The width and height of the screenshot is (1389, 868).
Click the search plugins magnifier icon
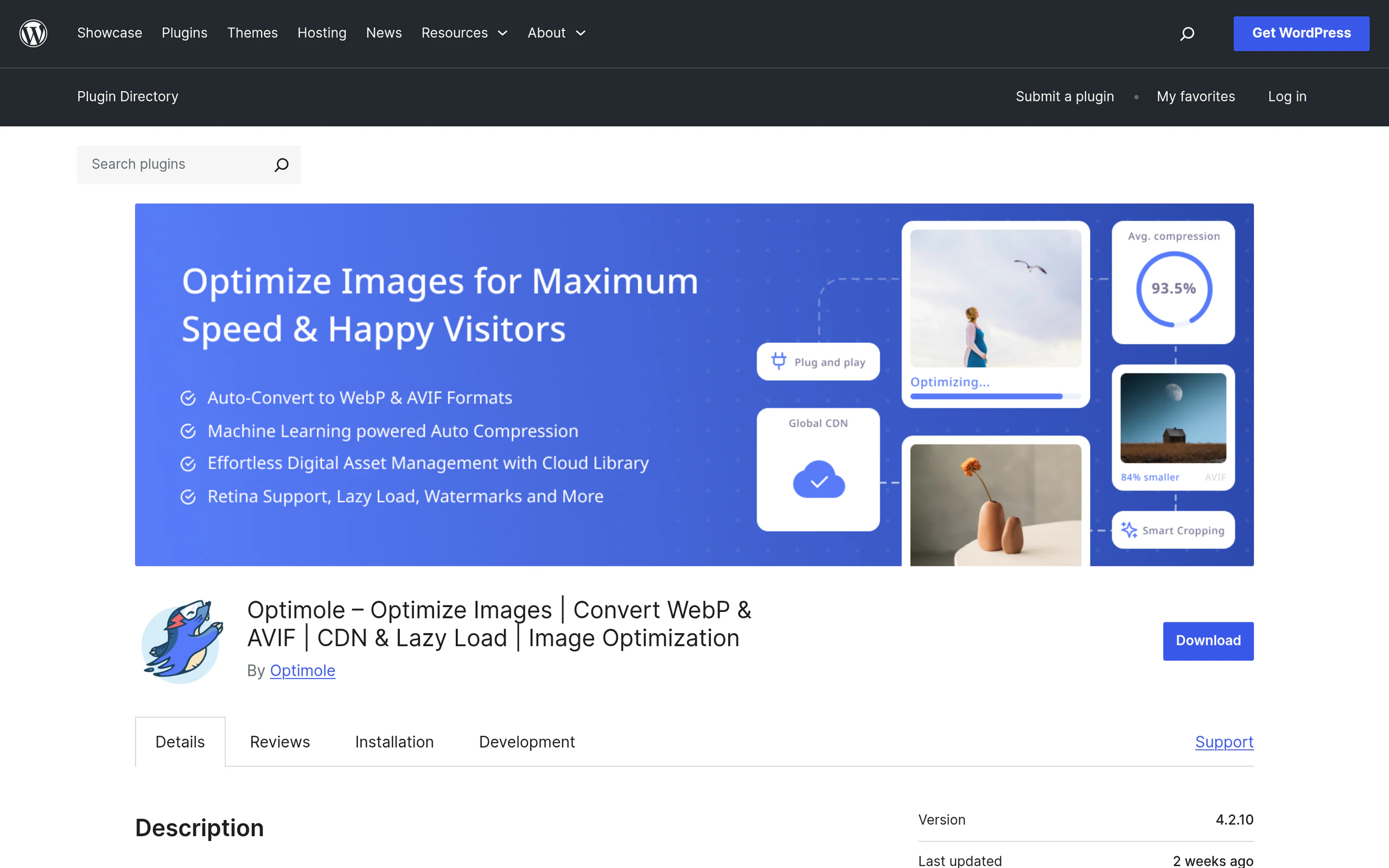click(281, 165)
